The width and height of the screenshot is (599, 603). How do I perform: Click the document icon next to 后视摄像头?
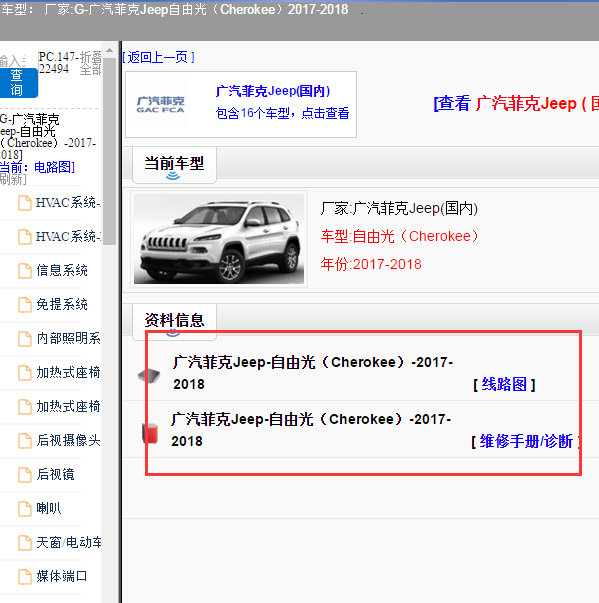[25, 441]
